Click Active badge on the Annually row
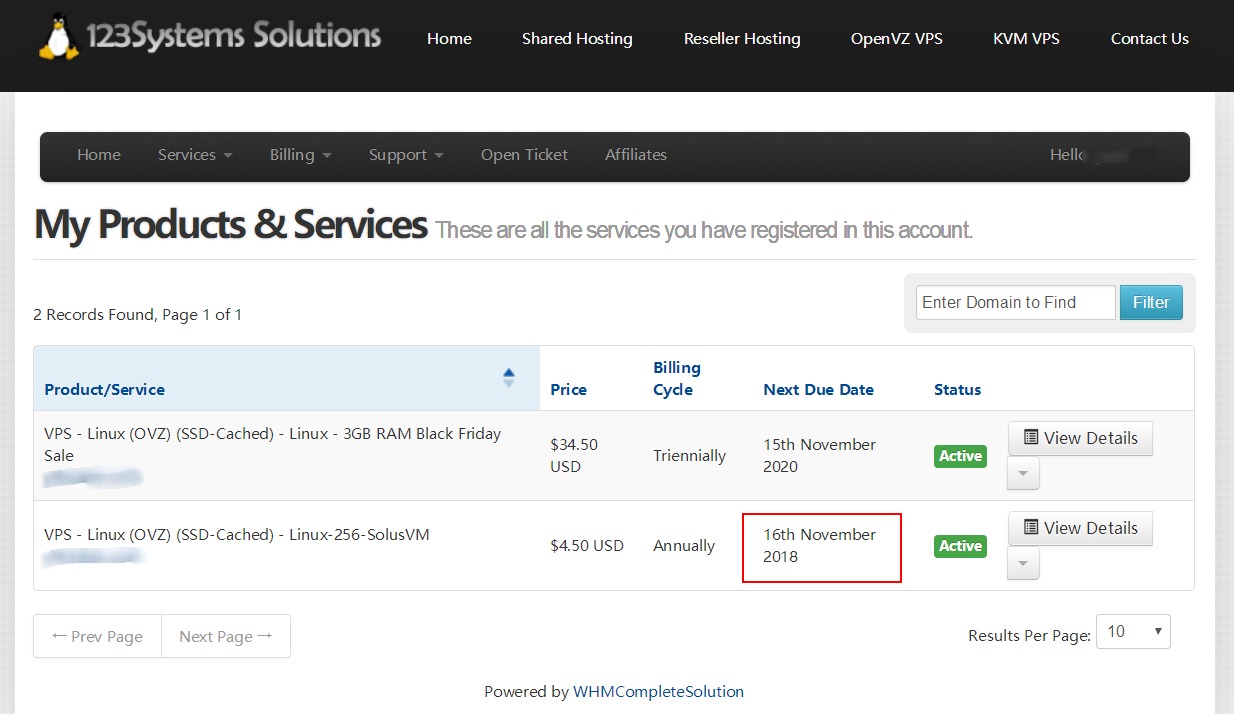The image size is (1234, 714). coord(960,546)
